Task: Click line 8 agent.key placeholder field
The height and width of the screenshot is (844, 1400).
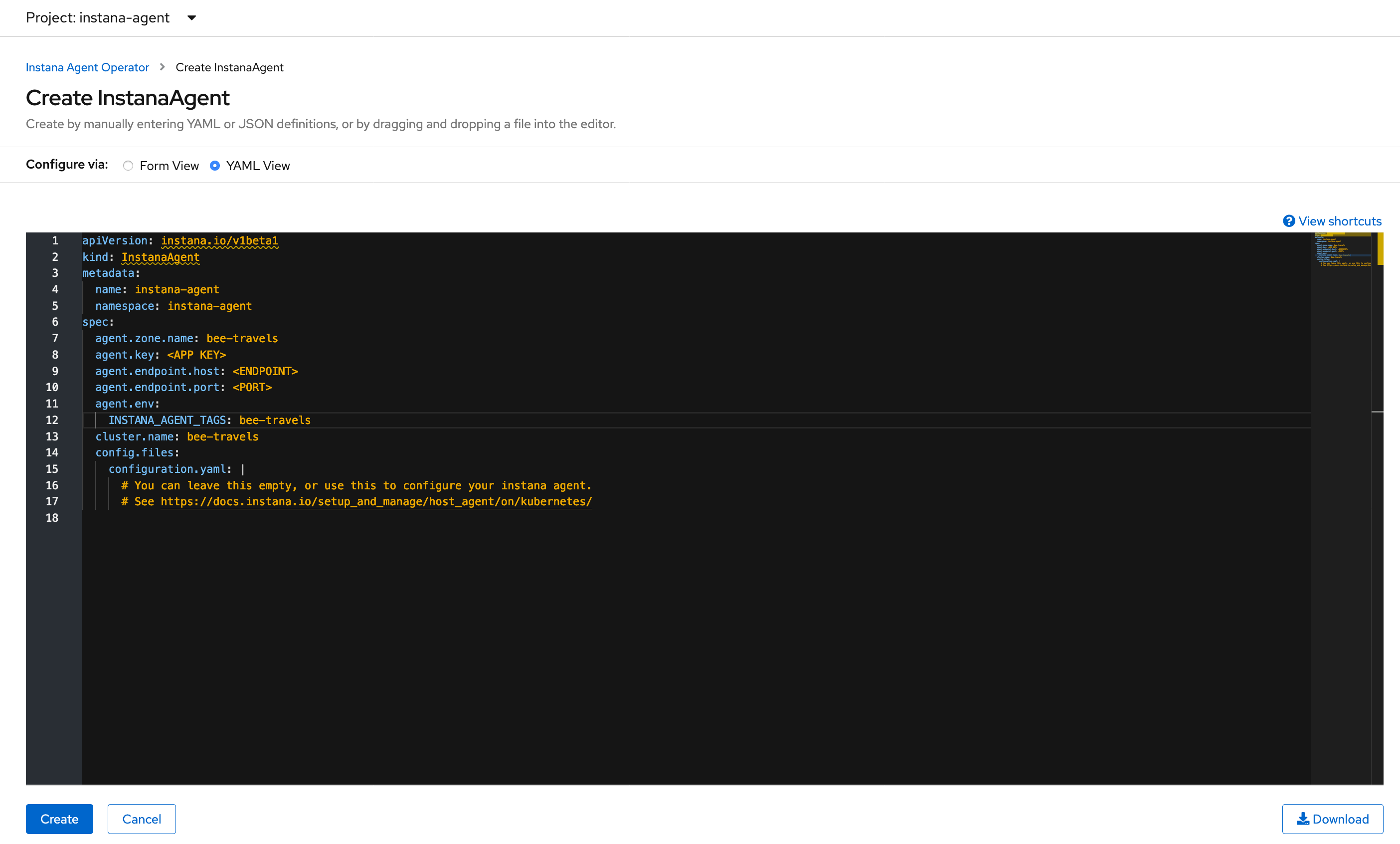Action: click(196, 354)
